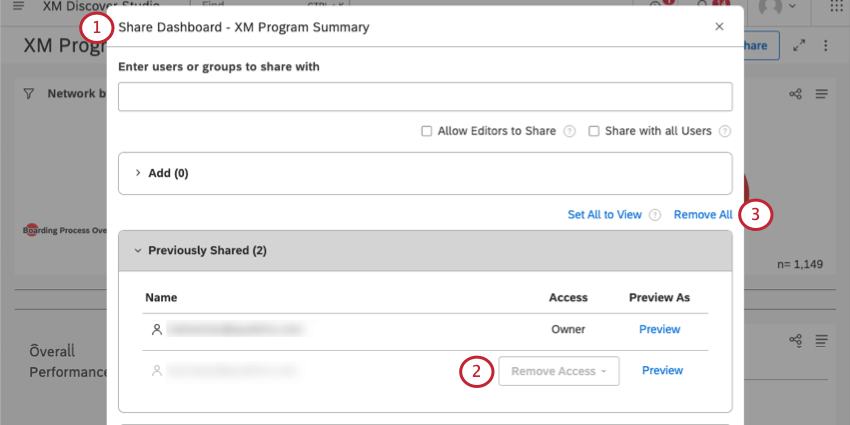Click the Allow Editors to Share help icon

[x=570, y=131]
